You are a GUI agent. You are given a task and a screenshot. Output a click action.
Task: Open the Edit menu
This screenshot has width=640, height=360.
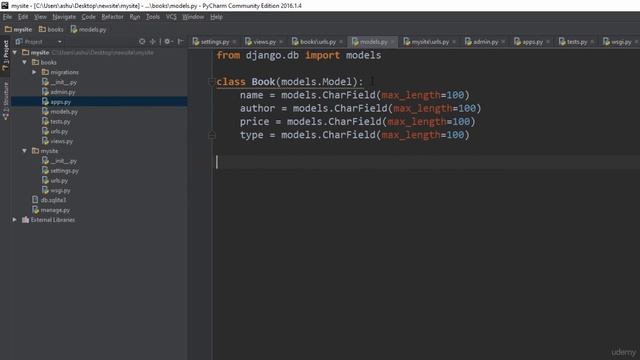click(x=23, y=17)
